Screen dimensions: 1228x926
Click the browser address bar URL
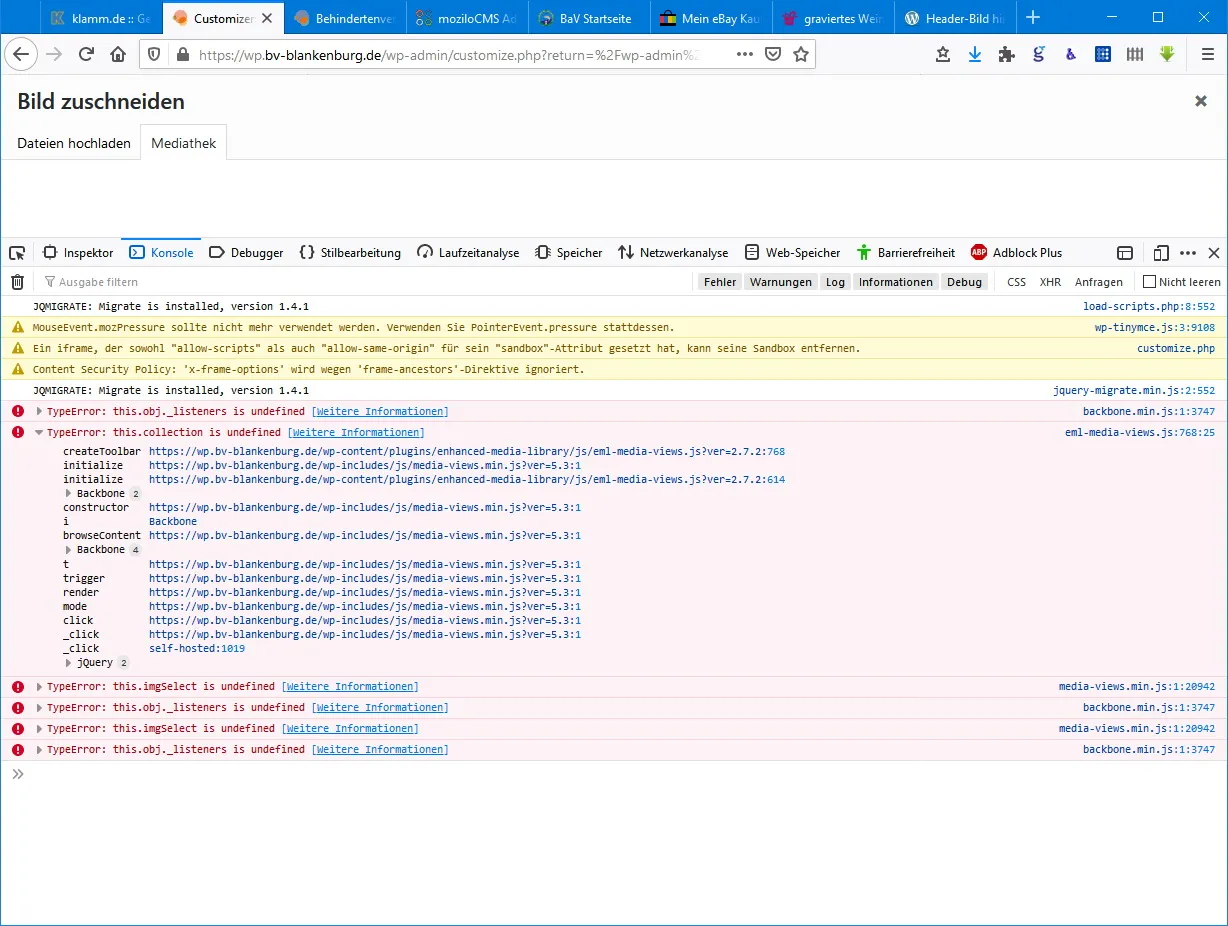(450, 55)
